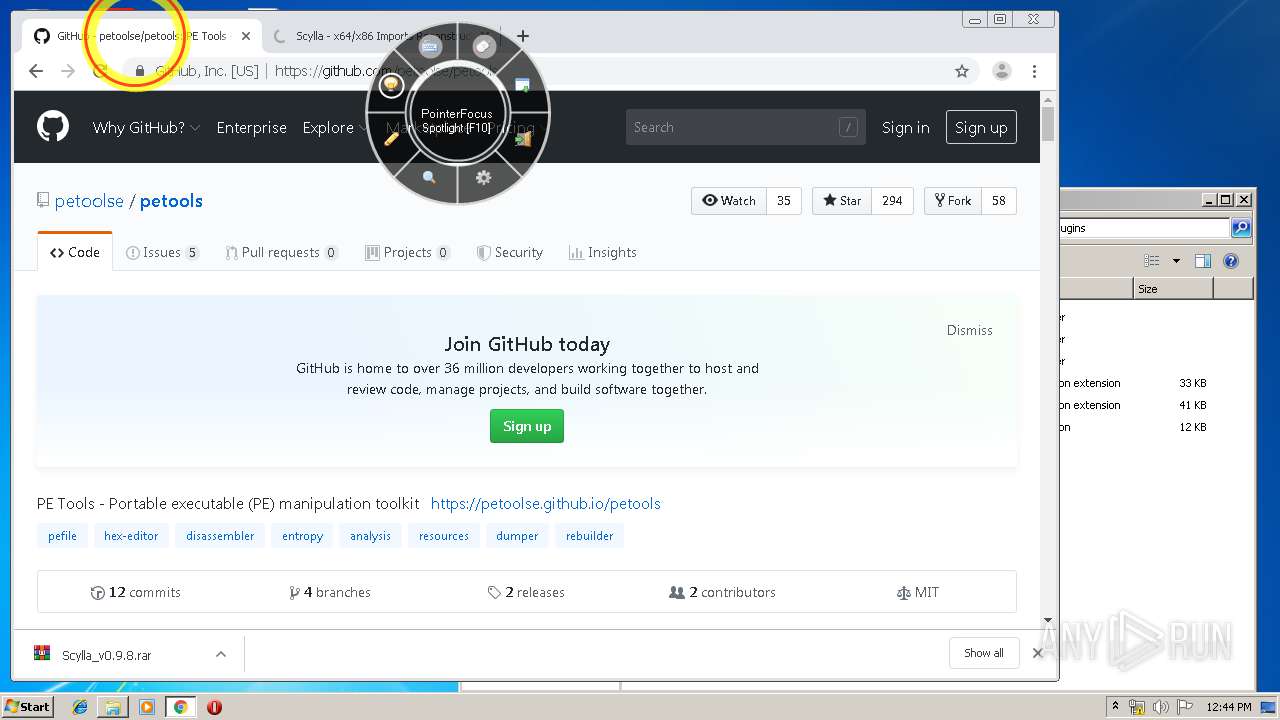Bookmark this page with star icon
Screen dimensions: 1280x720
click(962, 71)
